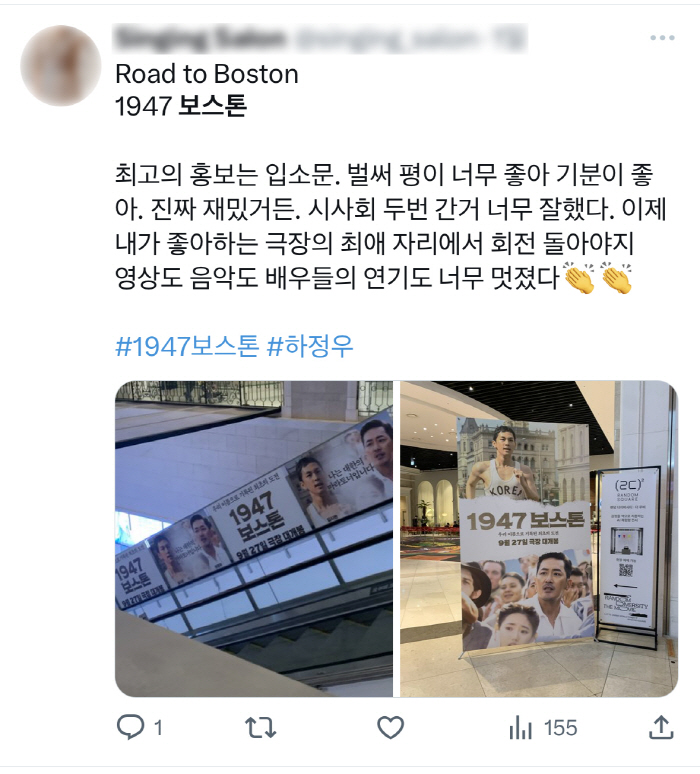
Task: Share the tweet via upload arrow icon
Action: point(661,728)
